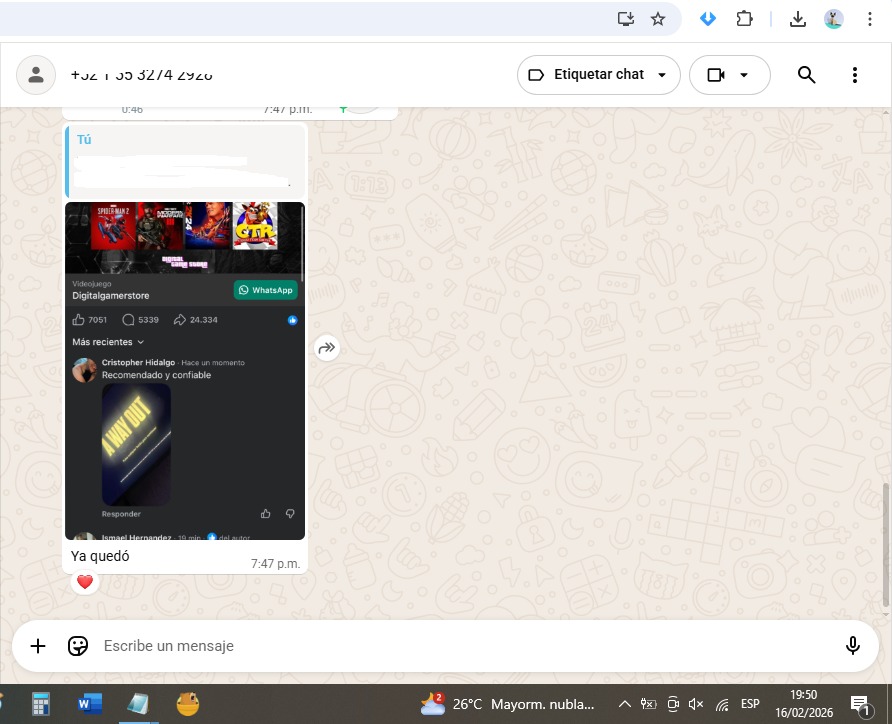Click the Meet Now tray icon

673,704
